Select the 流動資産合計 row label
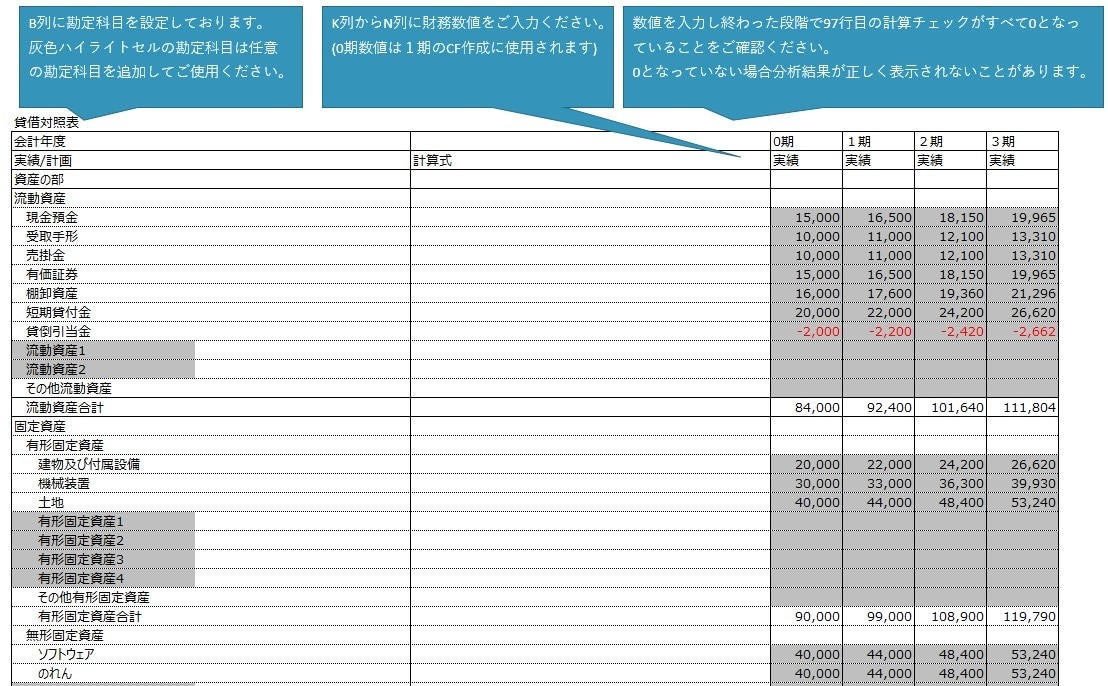Image resolution: width=1108 pixels, height=686 pixels. 65,408
